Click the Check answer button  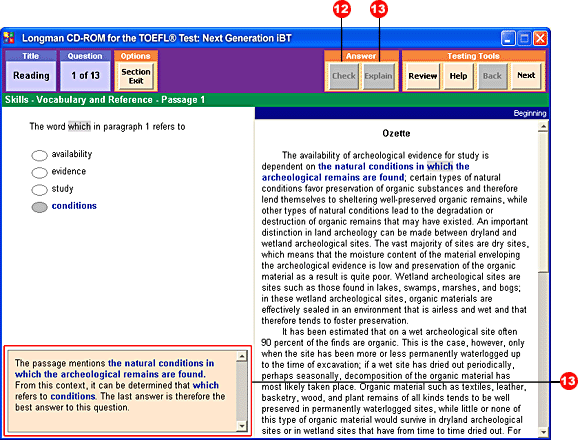click(344, 76)
